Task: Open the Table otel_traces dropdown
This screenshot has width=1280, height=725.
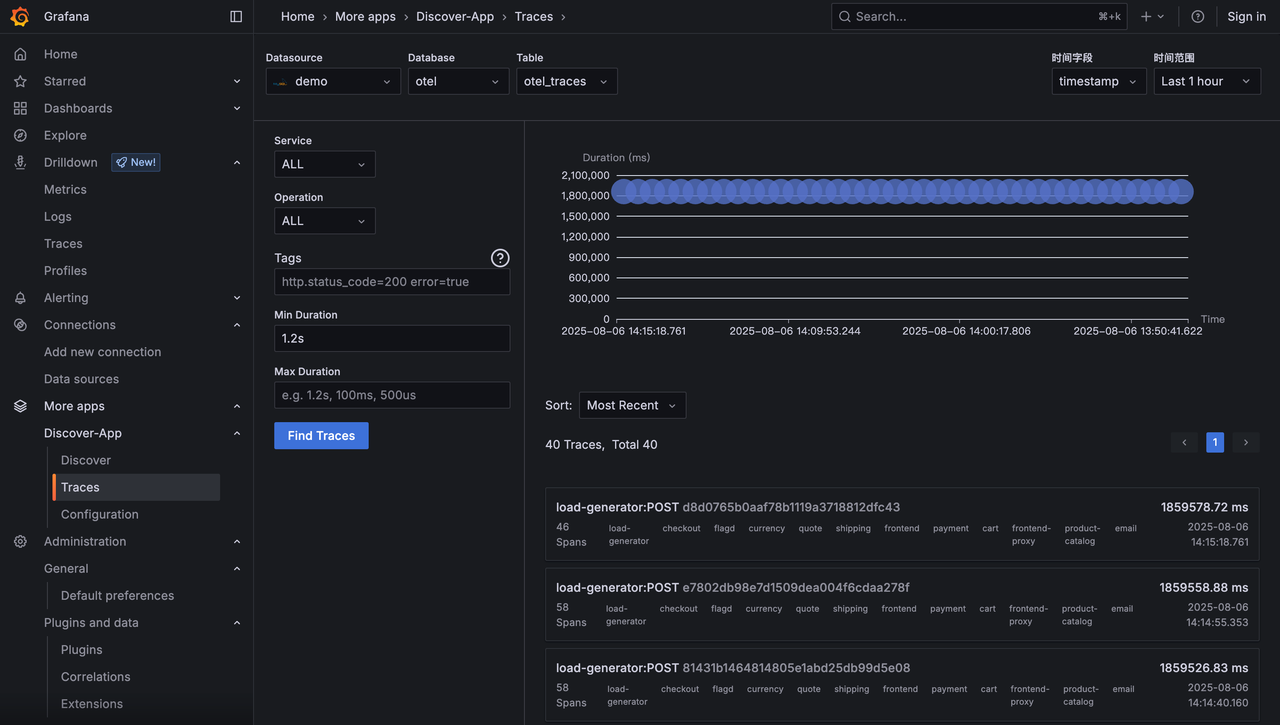Action: (567, 81)
